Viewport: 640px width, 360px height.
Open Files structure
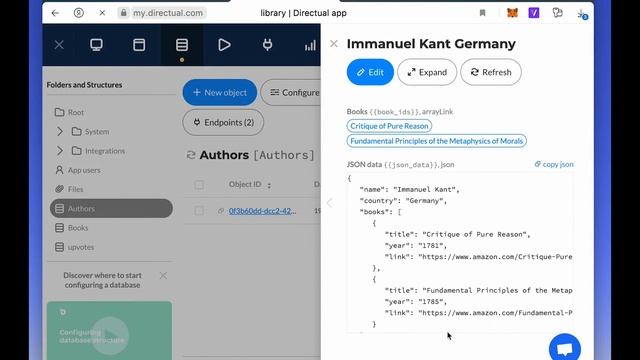pos(69,189)
